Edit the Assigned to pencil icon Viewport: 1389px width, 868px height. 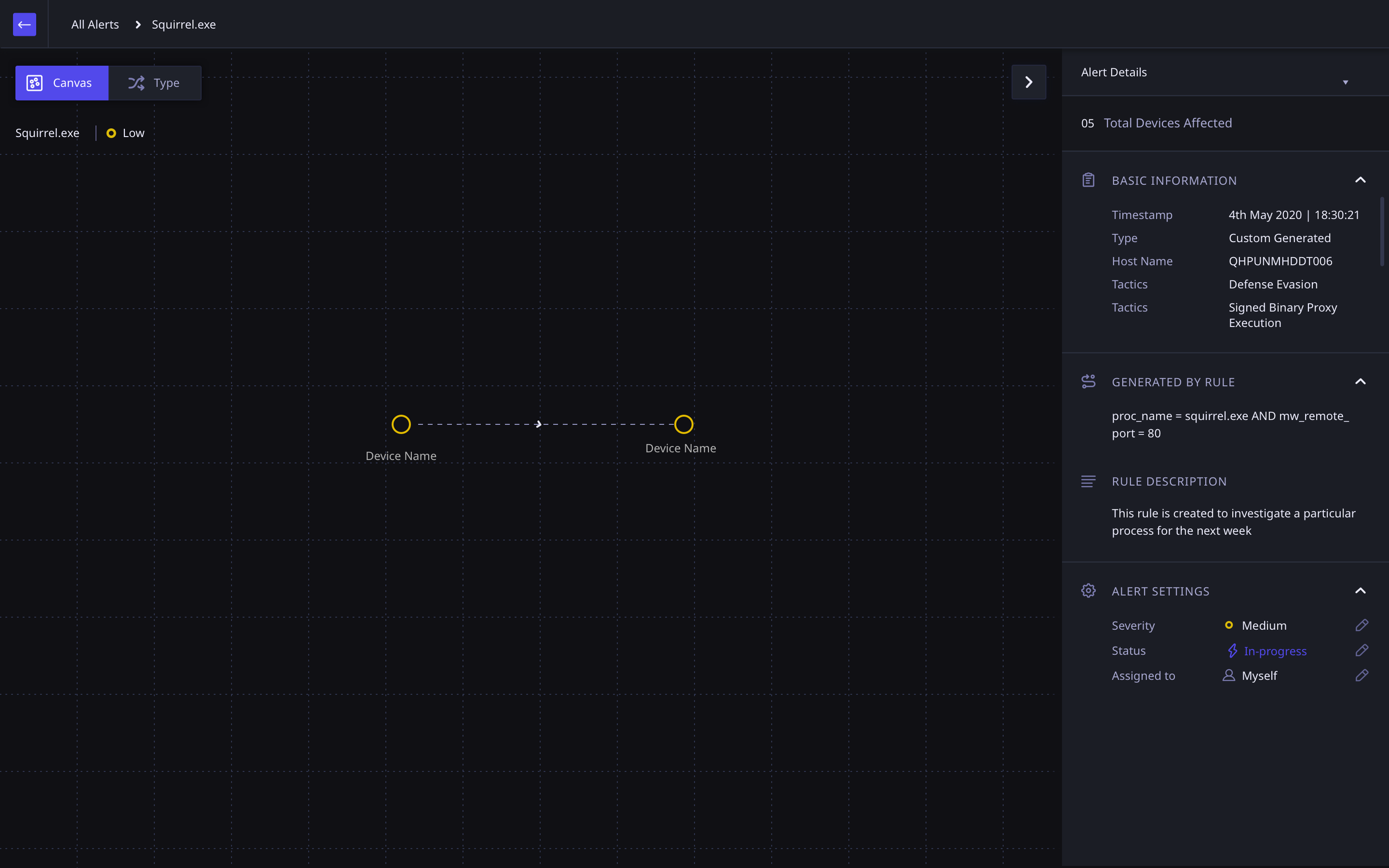pyautogui.click(x=1361, y=676)
